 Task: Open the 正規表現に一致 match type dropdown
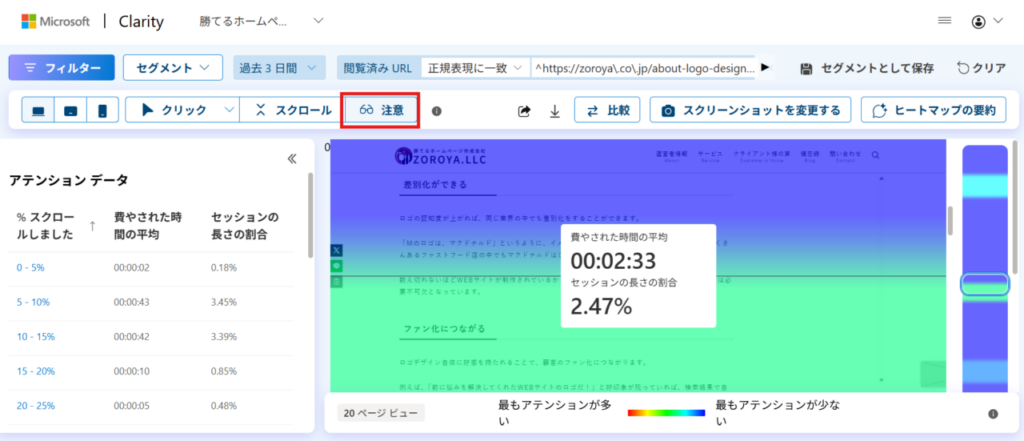tap(475, 68)
